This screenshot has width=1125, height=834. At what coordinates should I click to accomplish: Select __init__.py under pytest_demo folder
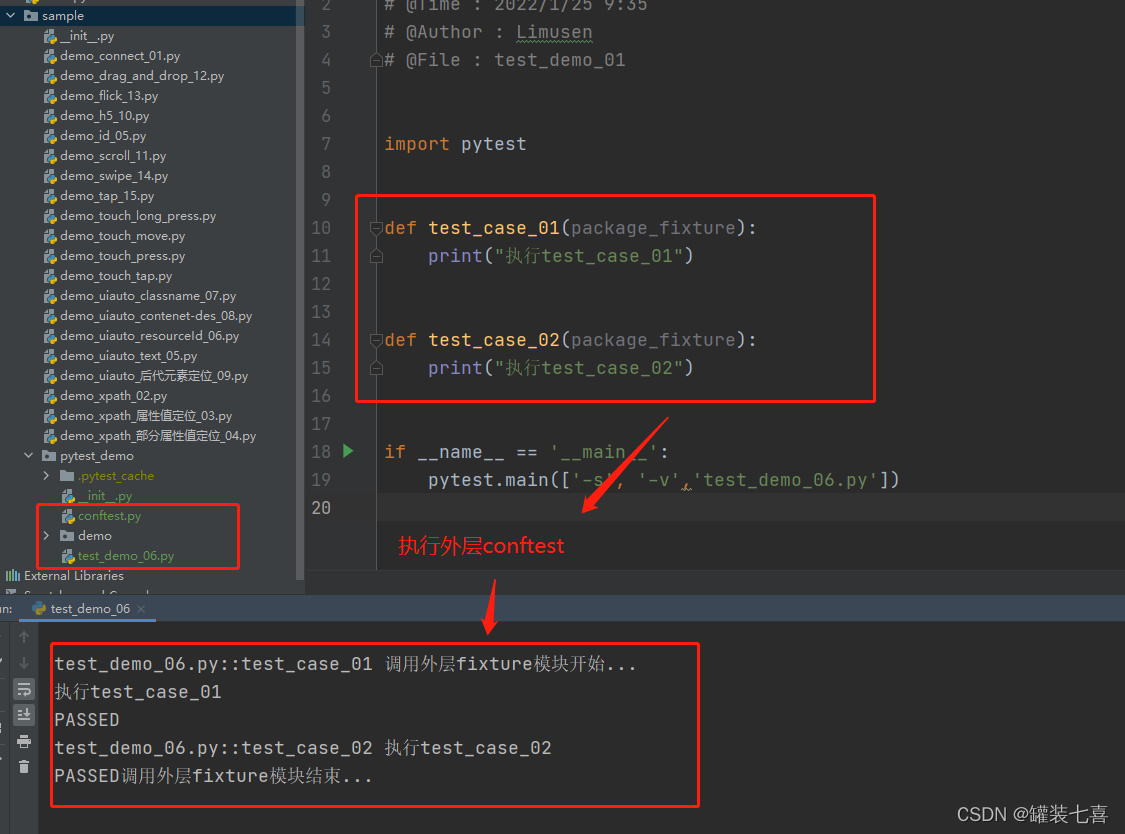coord(105,496)
